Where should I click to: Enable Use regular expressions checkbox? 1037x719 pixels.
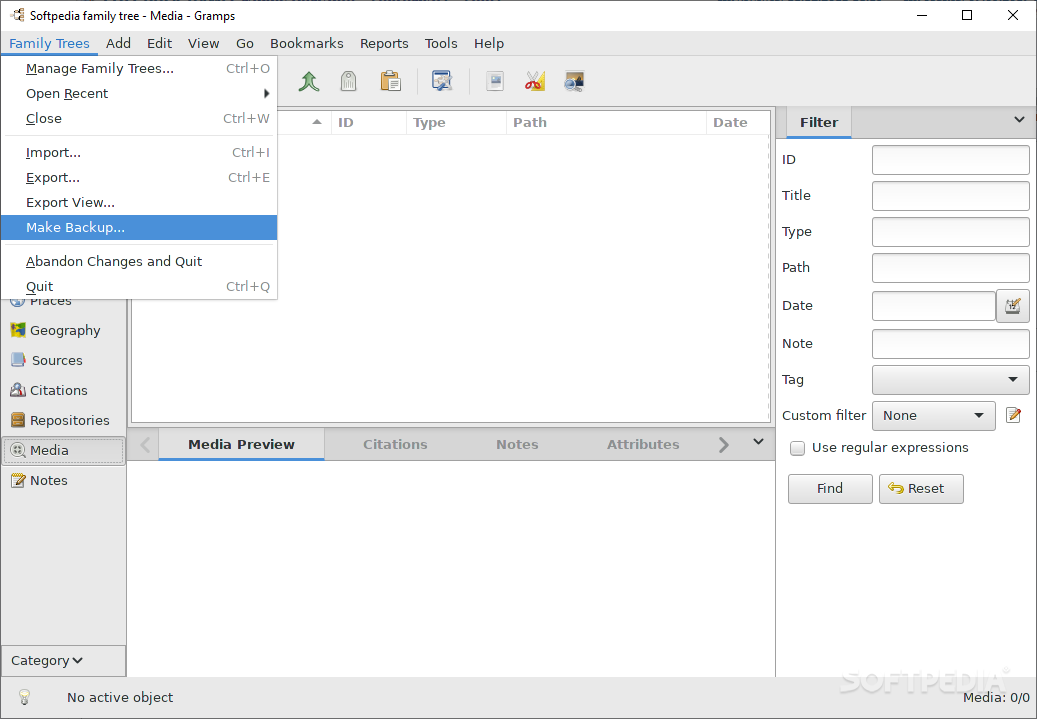coord(798,448)
